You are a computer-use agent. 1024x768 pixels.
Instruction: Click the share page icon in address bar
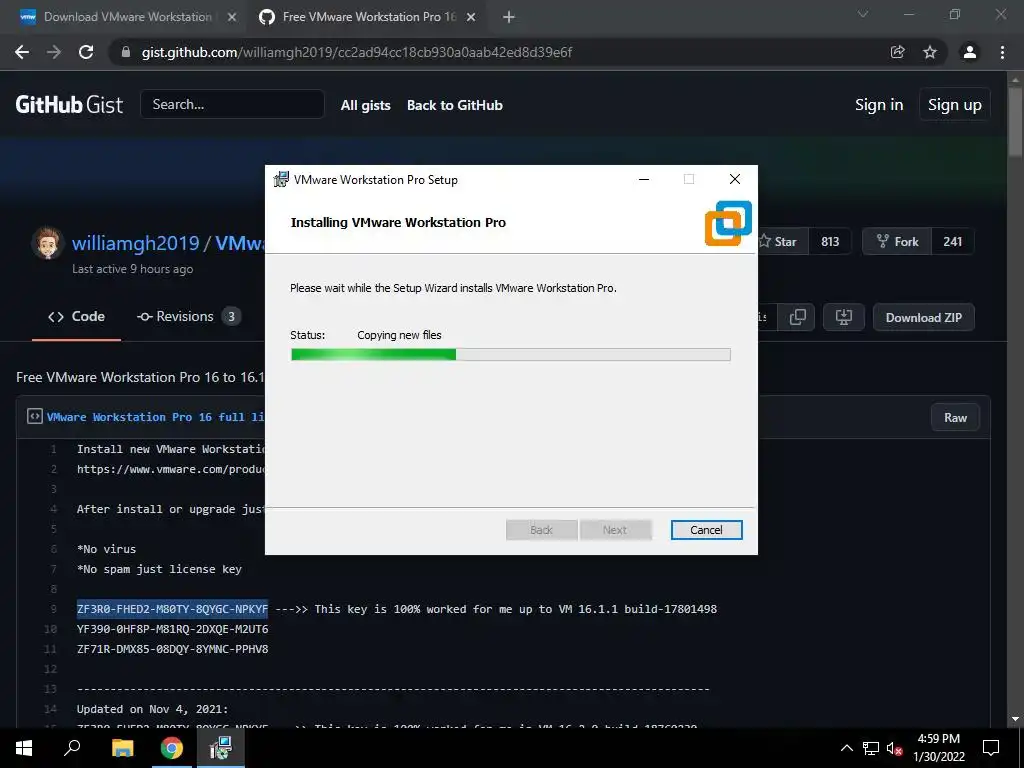click(897, 52)
